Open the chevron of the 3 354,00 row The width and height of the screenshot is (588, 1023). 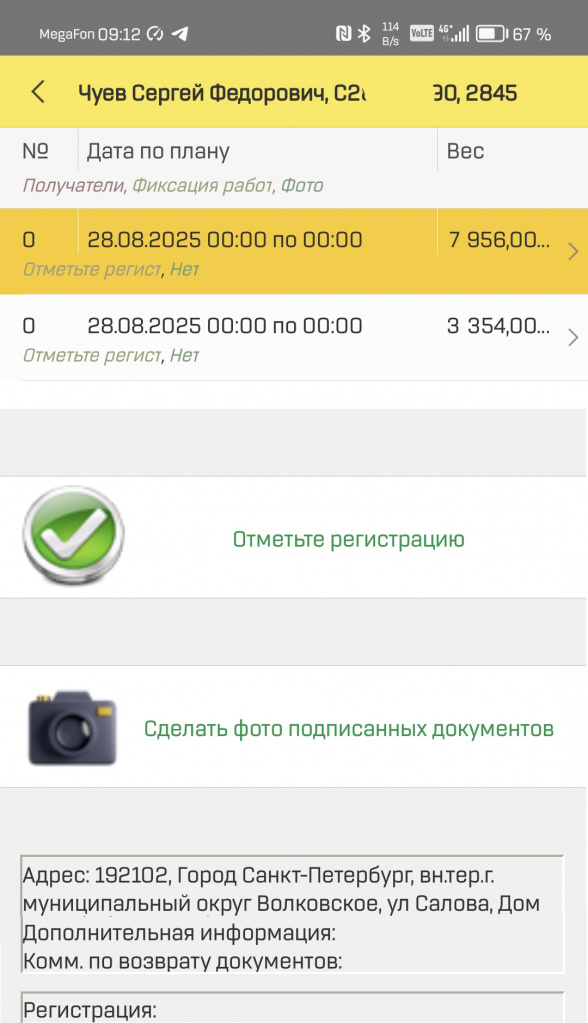coord(573,337)
